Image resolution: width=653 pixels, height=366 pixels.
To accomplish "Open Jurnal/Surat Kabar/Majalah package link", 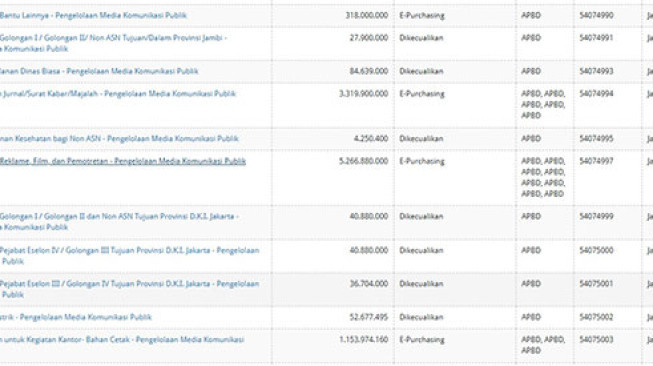I will click(118, 94).
